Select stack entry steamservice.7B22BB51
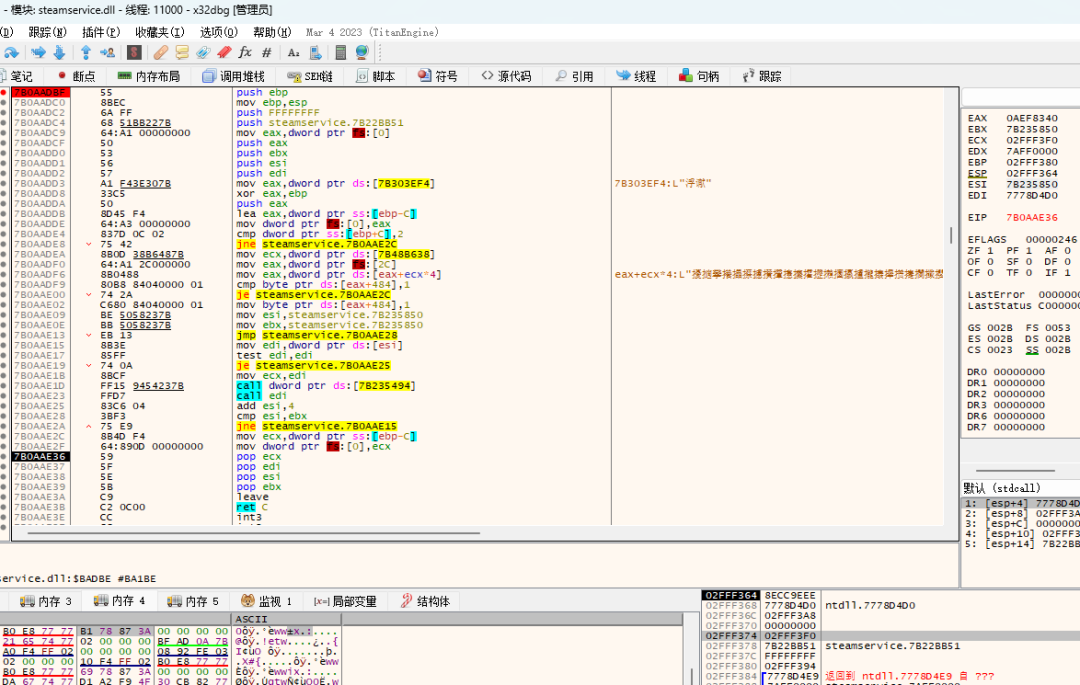This screenshot has height=685, width=1080. (x=893, y=646)
